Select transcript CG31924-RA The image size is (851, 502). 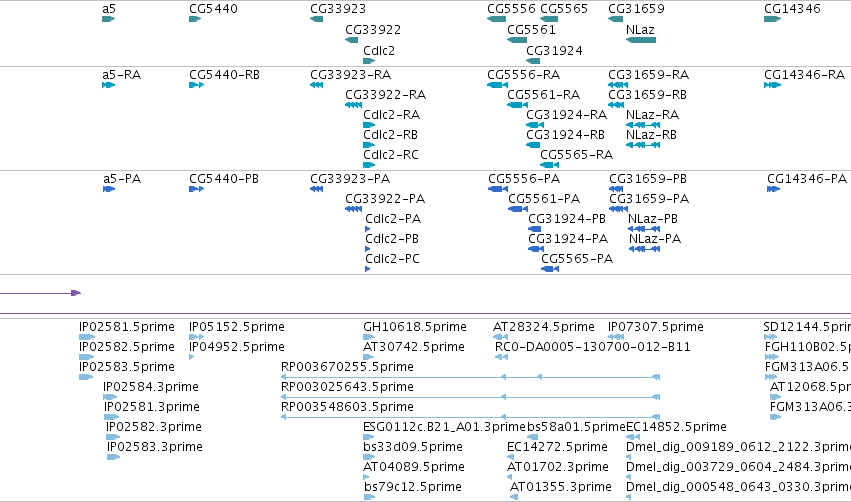click(566, 115)
